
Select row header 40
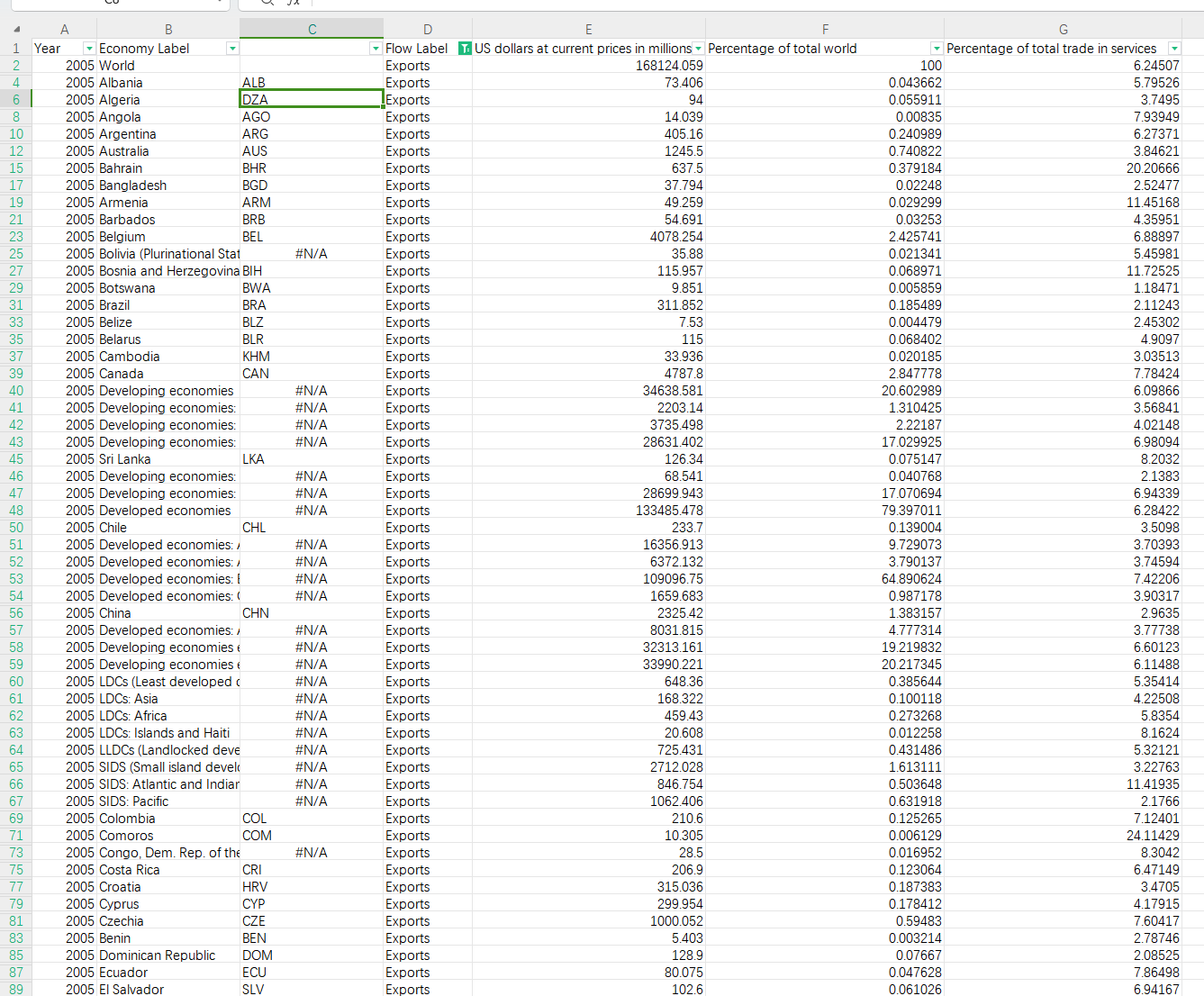coord(16,391)
